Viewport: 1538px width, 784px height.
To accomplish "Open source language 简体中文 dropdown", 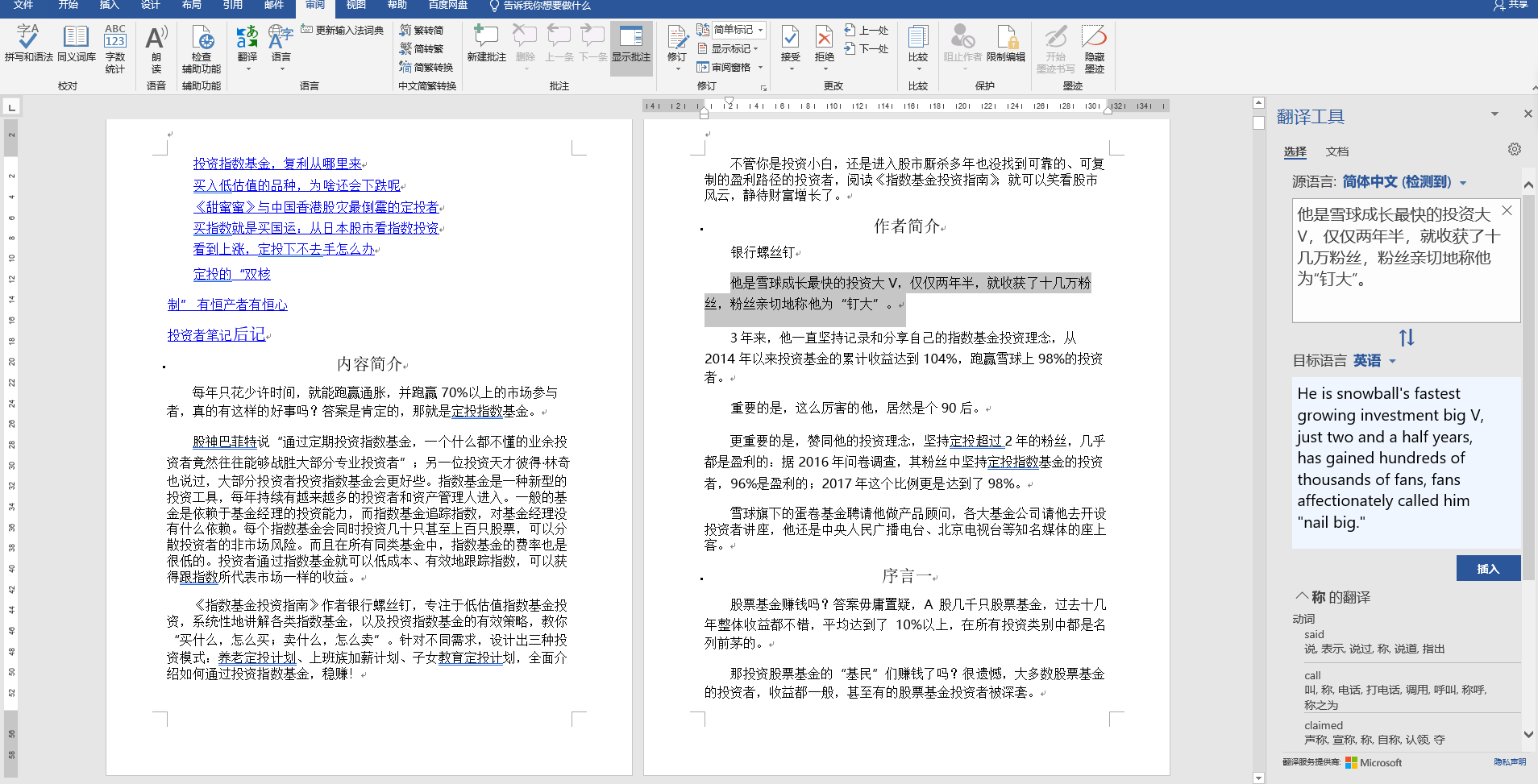I will (x=1404, y=182).
